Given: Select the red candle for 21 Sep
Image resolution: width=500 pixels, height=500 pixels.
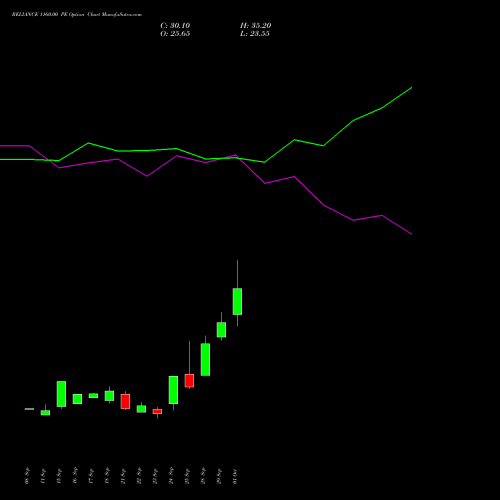Looking at the screenshot, I should [x=125, y=401].
